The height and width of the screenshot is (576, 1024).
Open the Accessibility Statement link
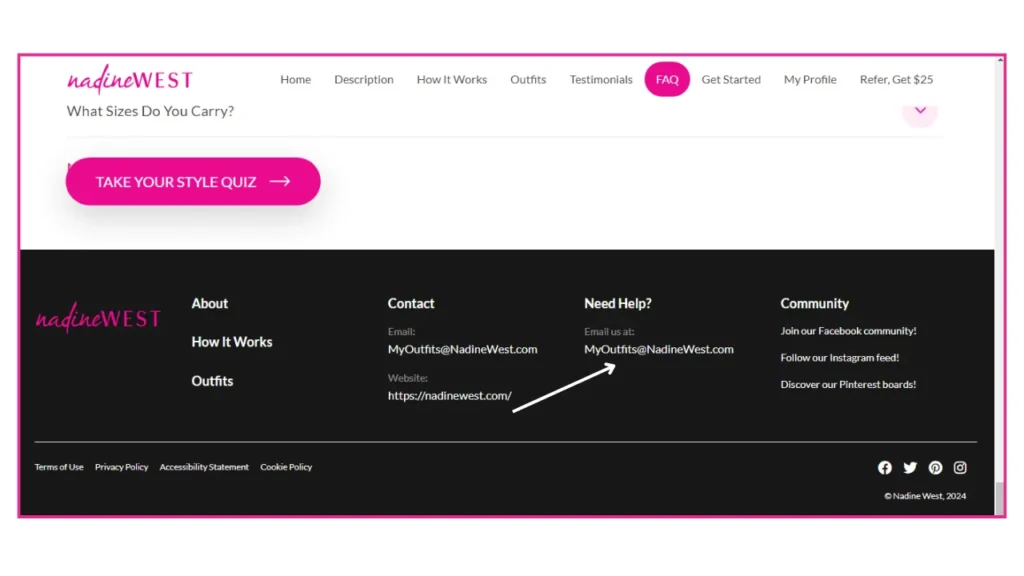[204, 467]
